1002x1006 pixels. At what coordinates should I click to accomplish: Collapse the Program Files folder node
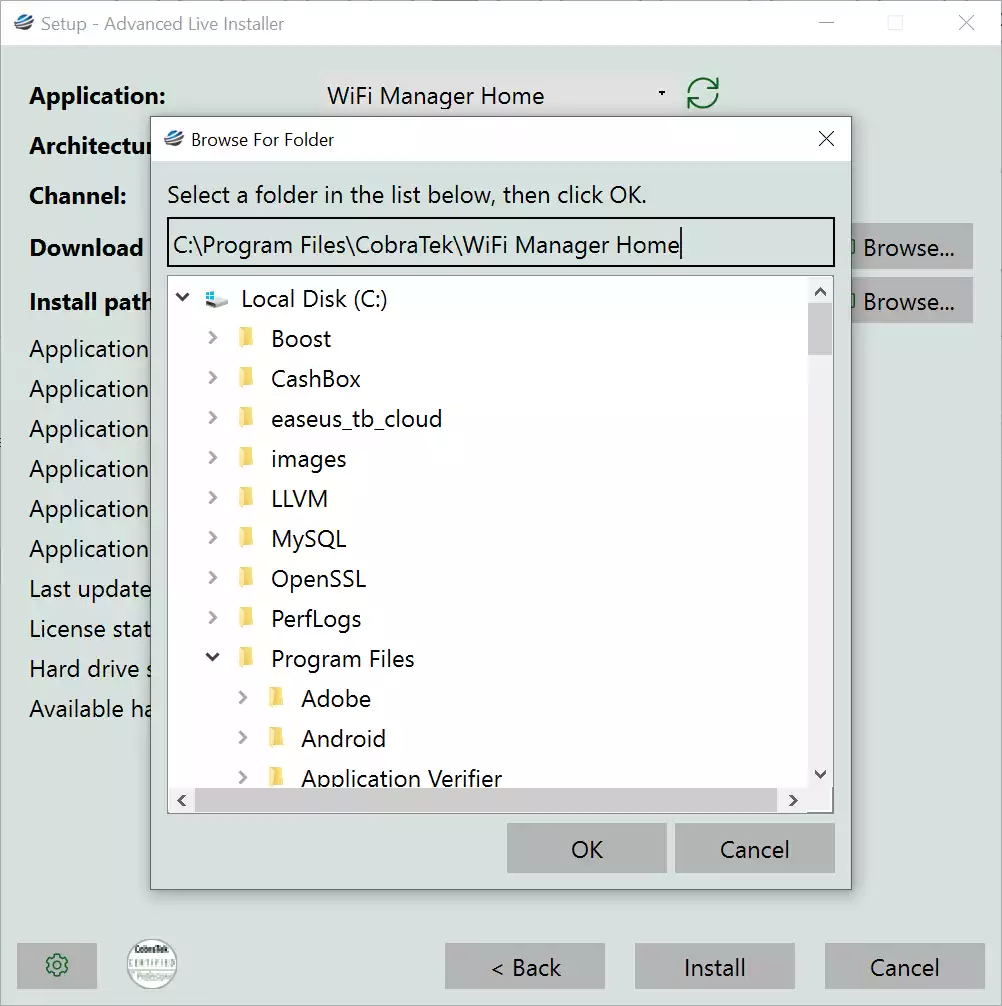pos(213,657)
